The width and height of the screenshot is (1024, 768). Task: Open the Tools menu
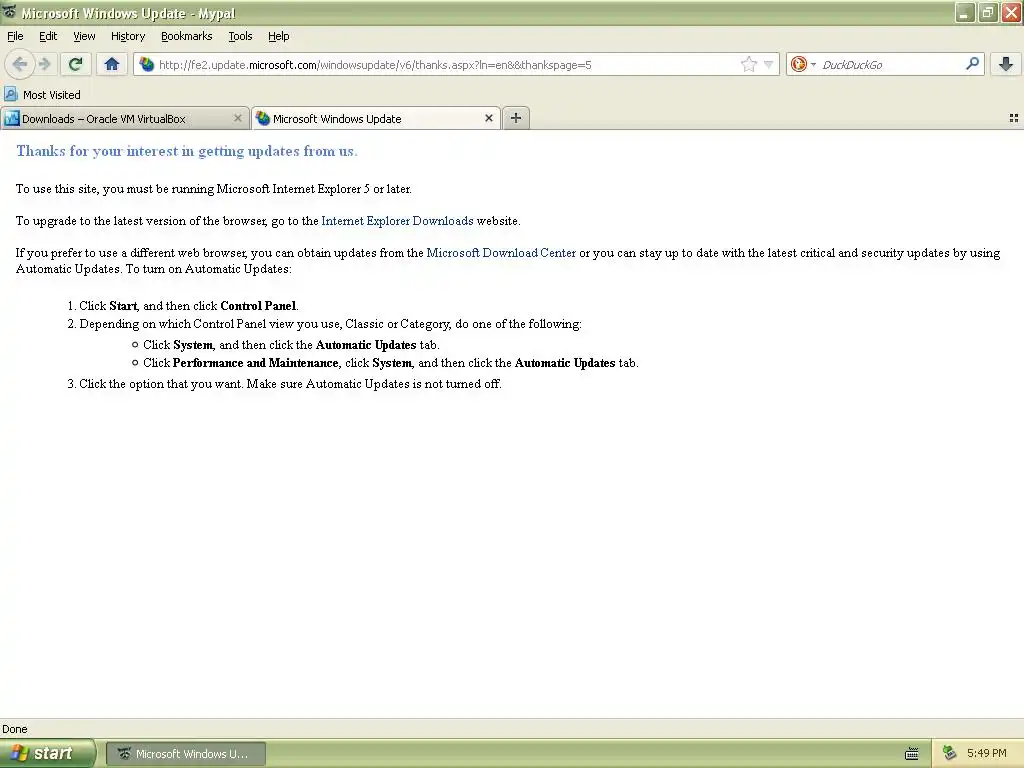(240, 36)
